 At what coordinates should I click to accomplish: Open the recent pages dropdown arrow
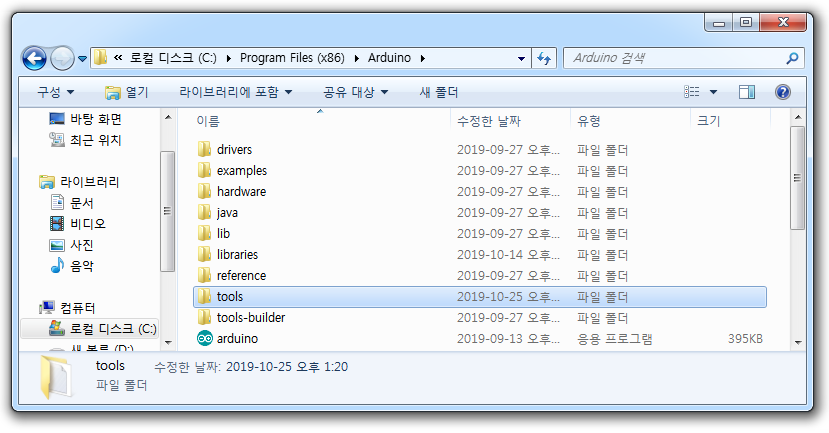(82, 59)
